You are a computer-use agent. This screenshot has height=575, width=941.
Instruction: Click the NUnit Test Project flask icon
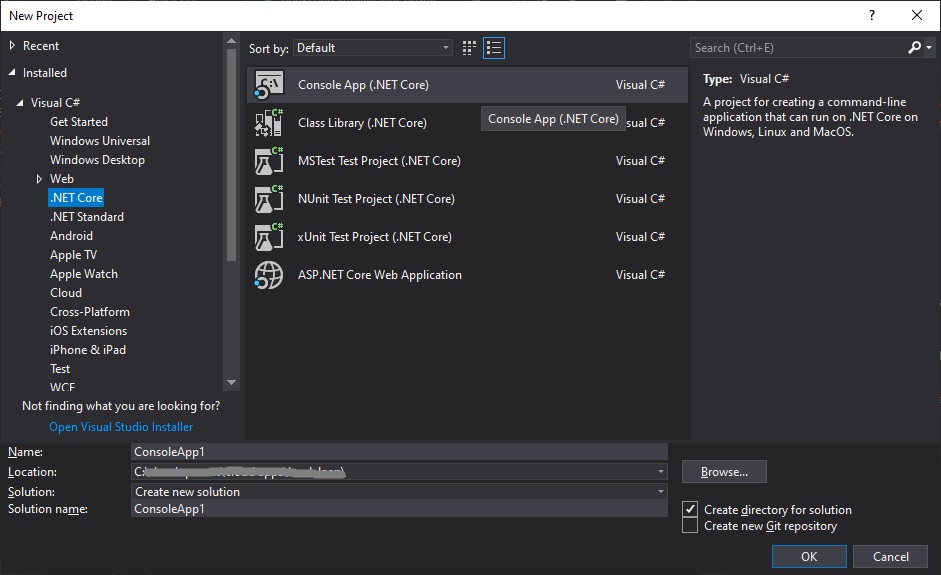pyautogui.click(x=268, y=199)
